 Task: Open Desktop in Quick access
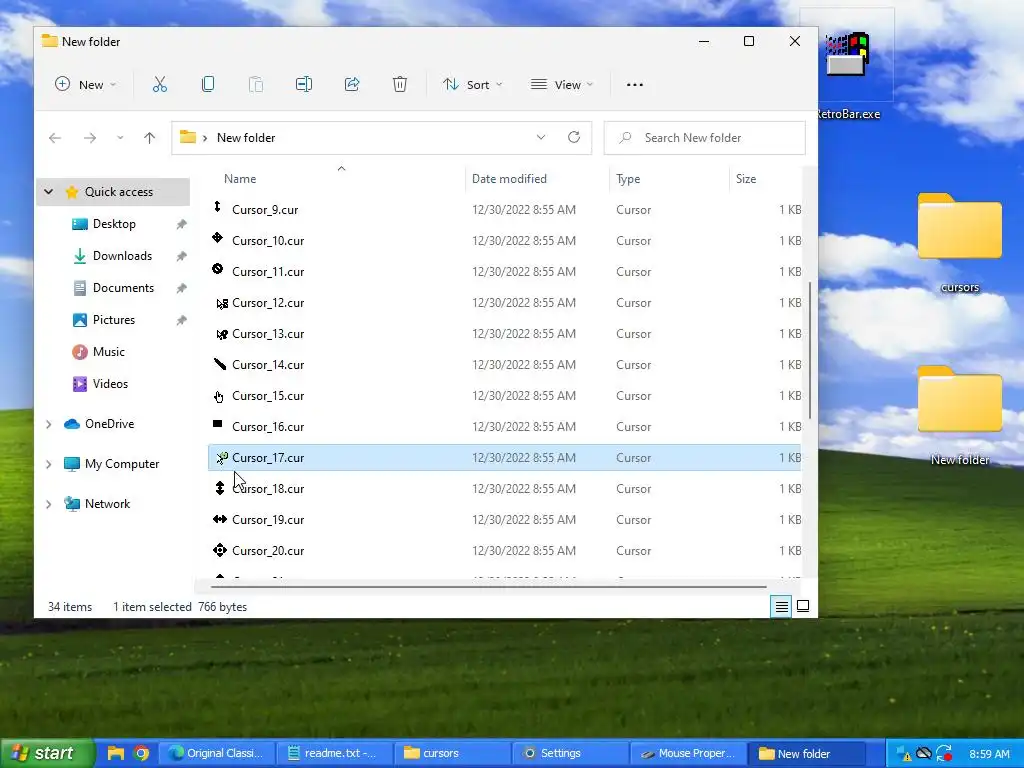coord(114,223)
